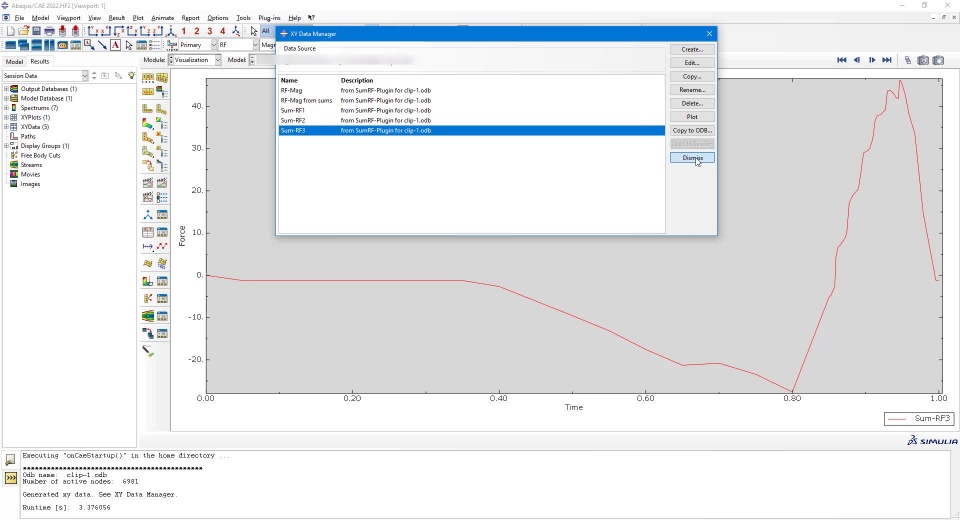Open the Plug-ins menu
The height and width of the screenshot is (520, 960).
pyautogui.click(x=269, y=18)
